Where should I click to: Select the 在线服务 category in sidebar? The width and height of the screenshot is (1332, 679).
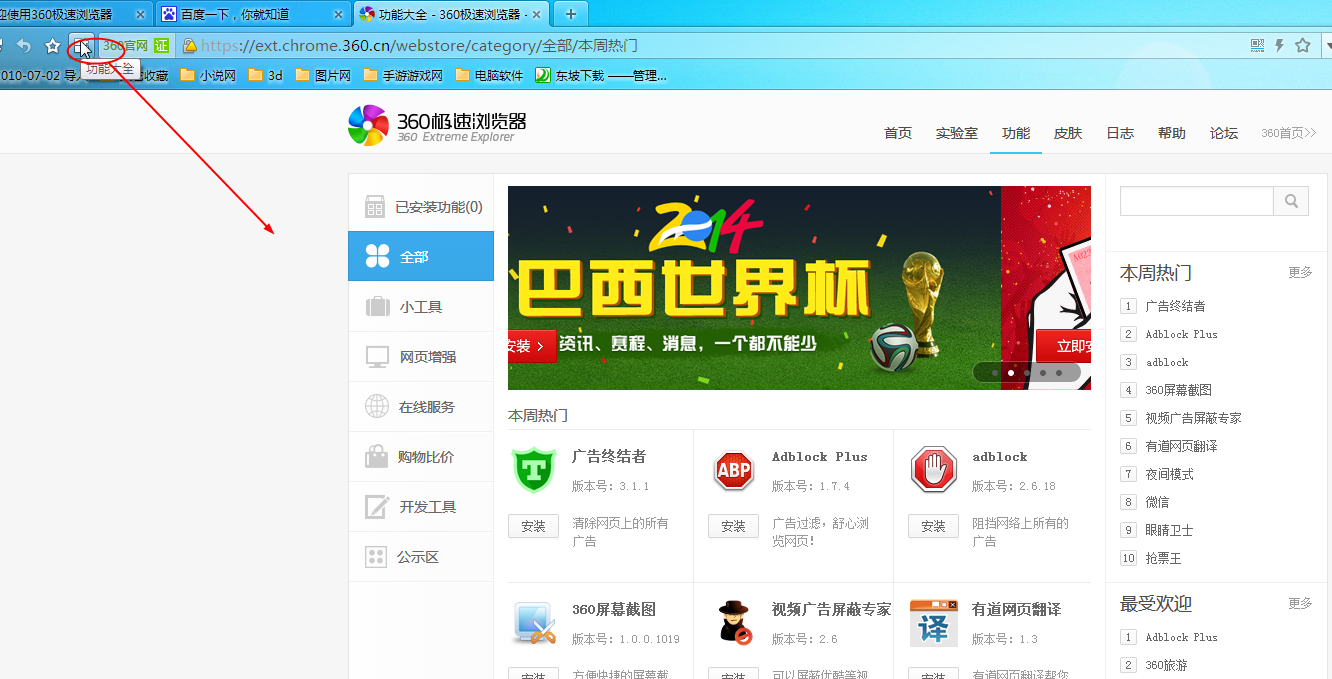click(421, 407)
